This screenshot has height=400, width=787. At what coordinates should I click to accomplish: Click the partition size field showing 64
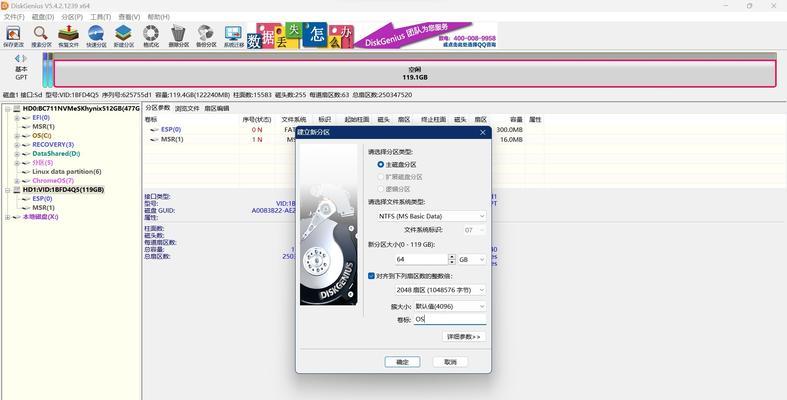click(421, 259)
